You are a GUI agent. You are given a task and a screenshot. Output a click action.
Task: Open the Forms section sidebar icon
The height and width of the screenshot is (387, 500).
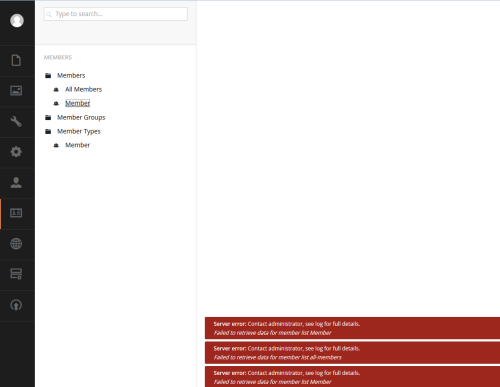click(16, 274)
